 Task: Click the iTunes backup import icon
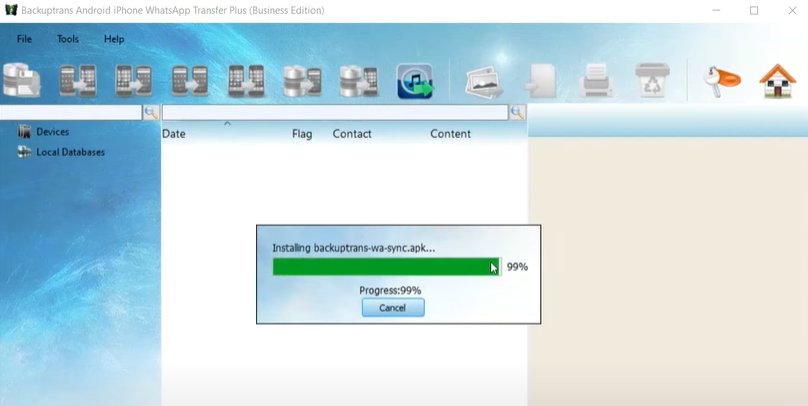415,81
